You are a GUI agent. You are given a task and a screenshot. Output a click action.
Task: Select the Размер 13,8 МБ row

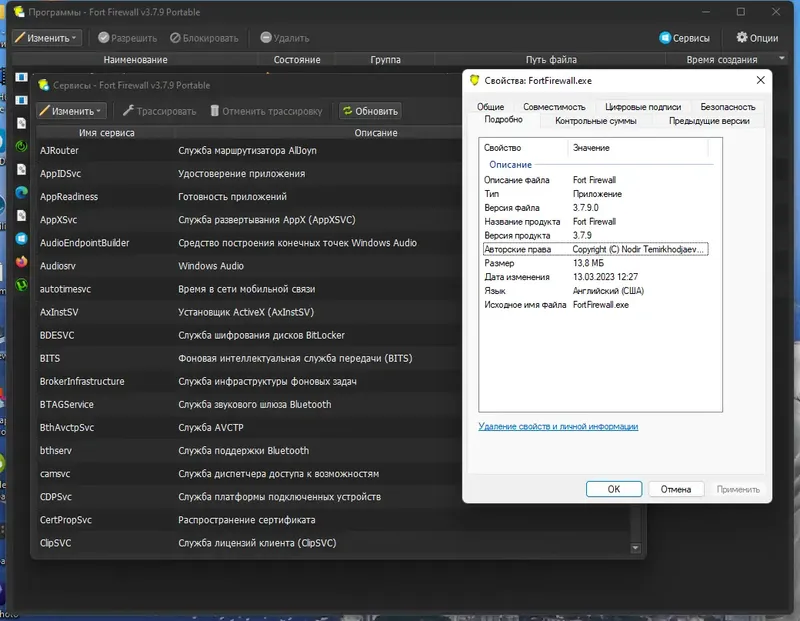[x=595, y=263]
